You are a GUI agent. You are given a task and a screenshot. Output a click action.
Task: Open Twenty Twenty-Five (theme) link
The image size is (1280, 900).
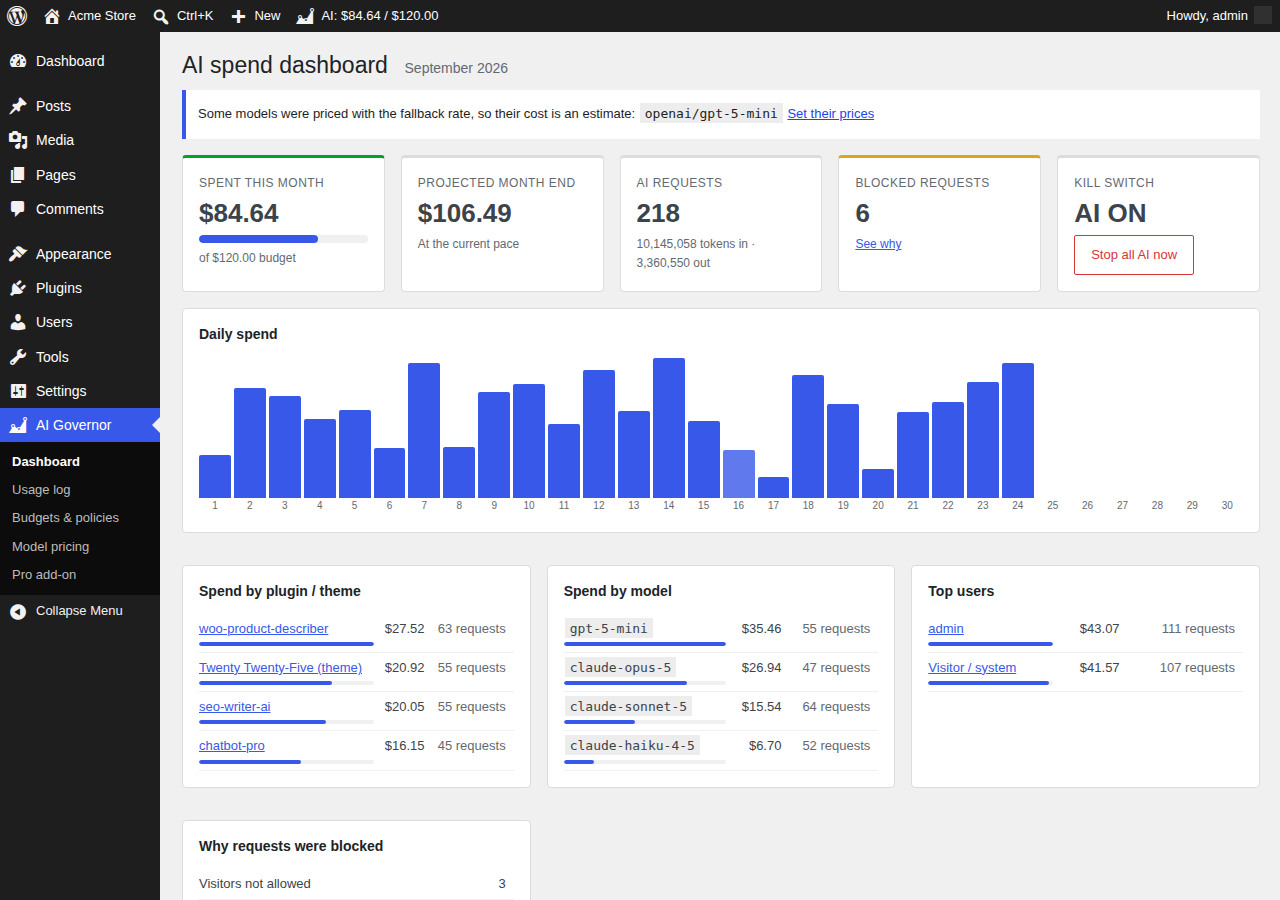(280, 668)
